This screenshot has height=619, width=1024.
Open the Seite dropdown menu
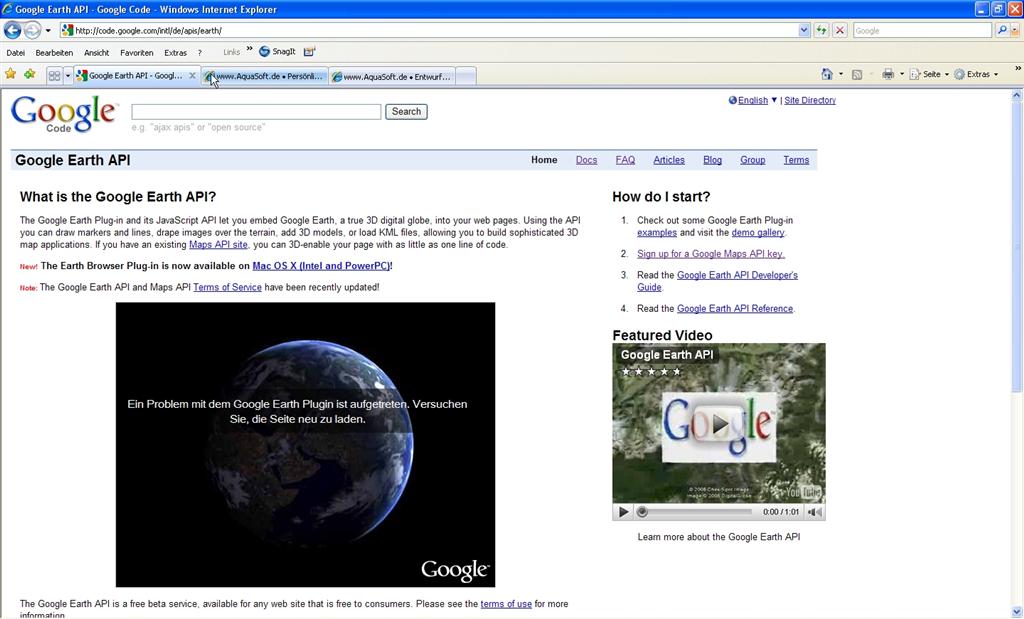pos(930,75)
